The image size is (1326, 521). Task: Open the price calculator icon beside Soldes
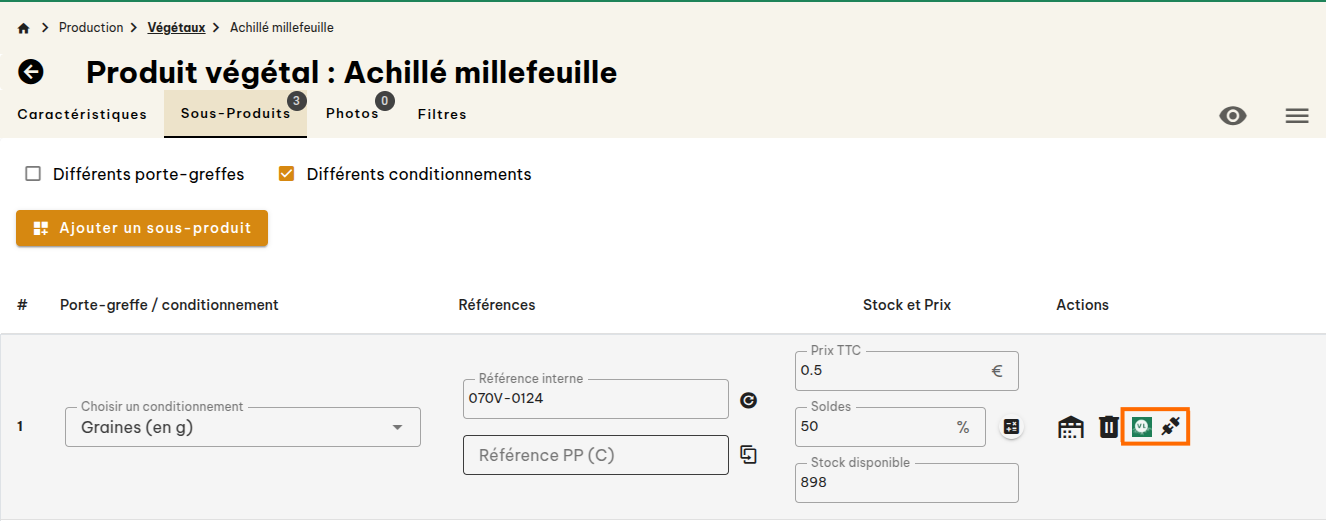(x=1011, y=427)
